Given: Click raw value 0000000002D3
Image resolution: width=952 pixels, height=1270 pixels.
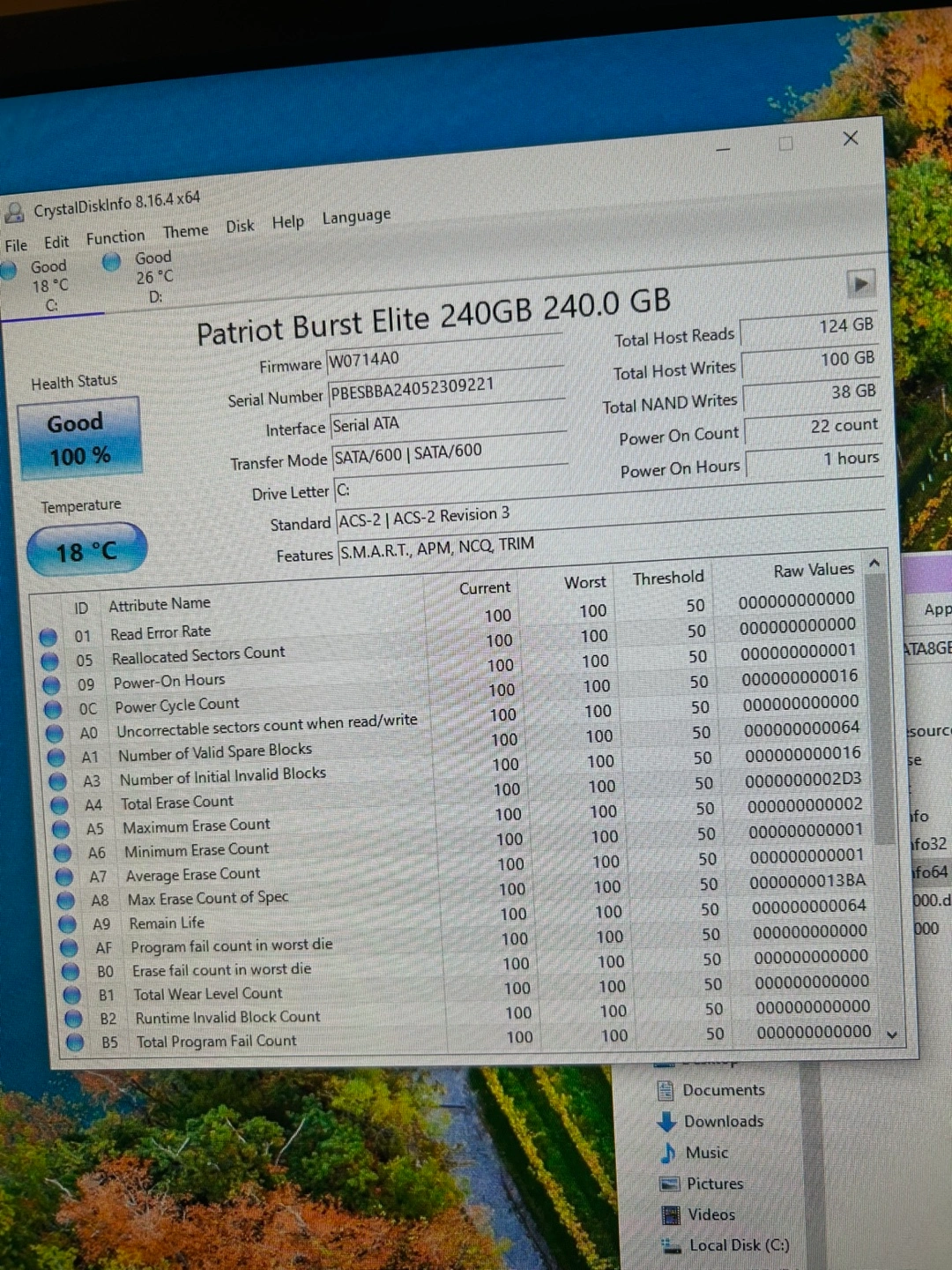Looking at the screenshot, I should pyautogui.click(x=803, y=781).
